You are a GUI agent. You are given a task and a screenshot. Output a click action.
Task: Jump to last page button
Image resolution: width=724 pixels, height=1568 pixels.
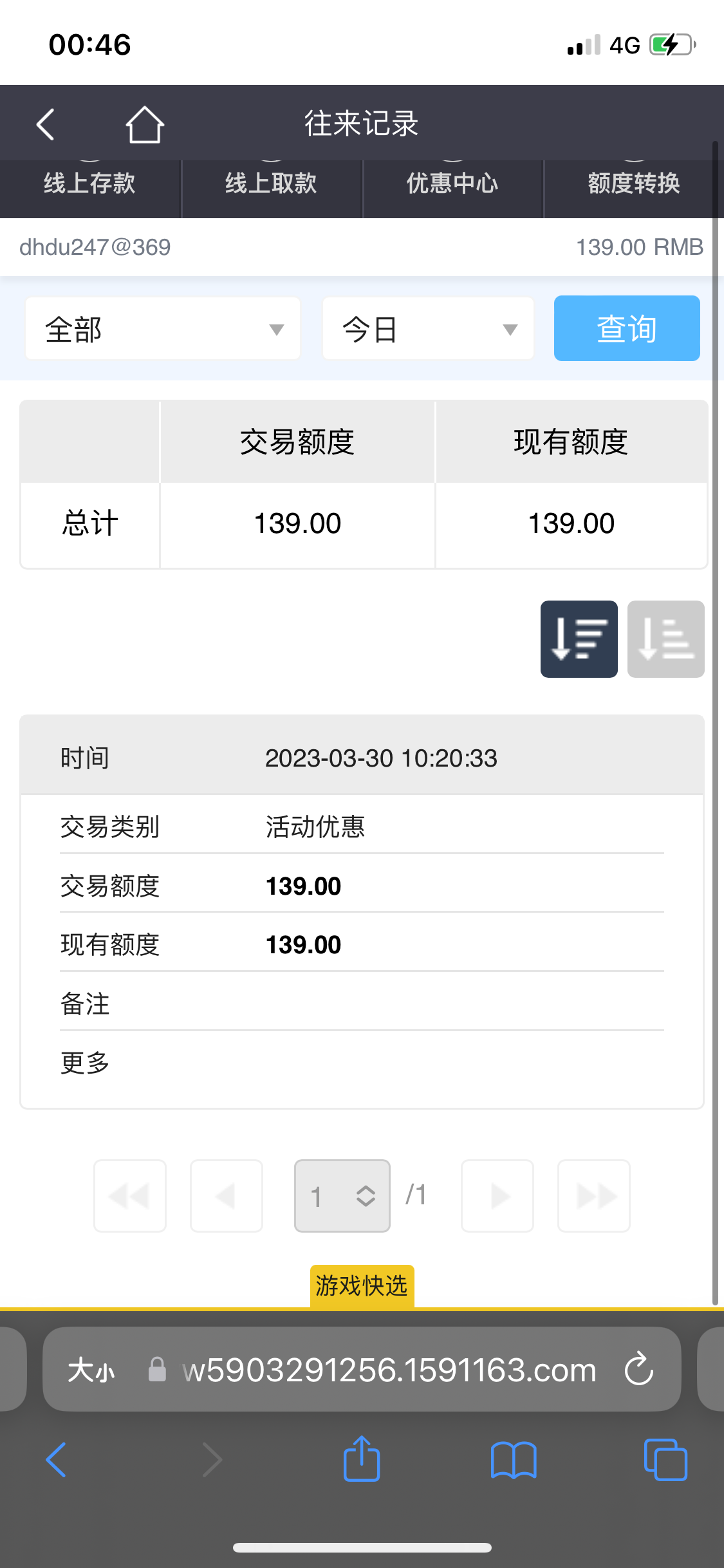pyautogui.click(x=593, y=1195)
